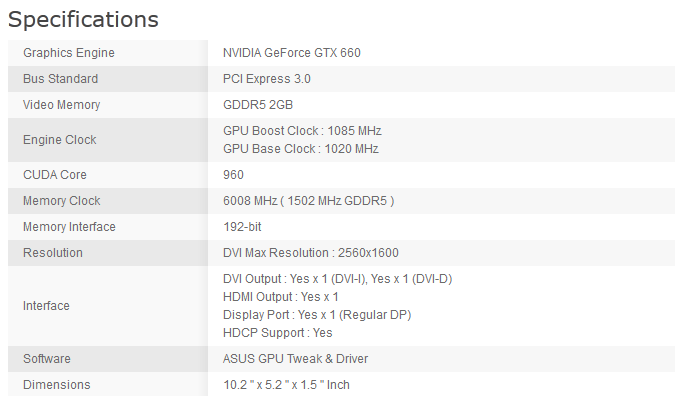This screenshot has width=675, height=396.
Task: Select the Bus Standard label
Action: (61, 79)
